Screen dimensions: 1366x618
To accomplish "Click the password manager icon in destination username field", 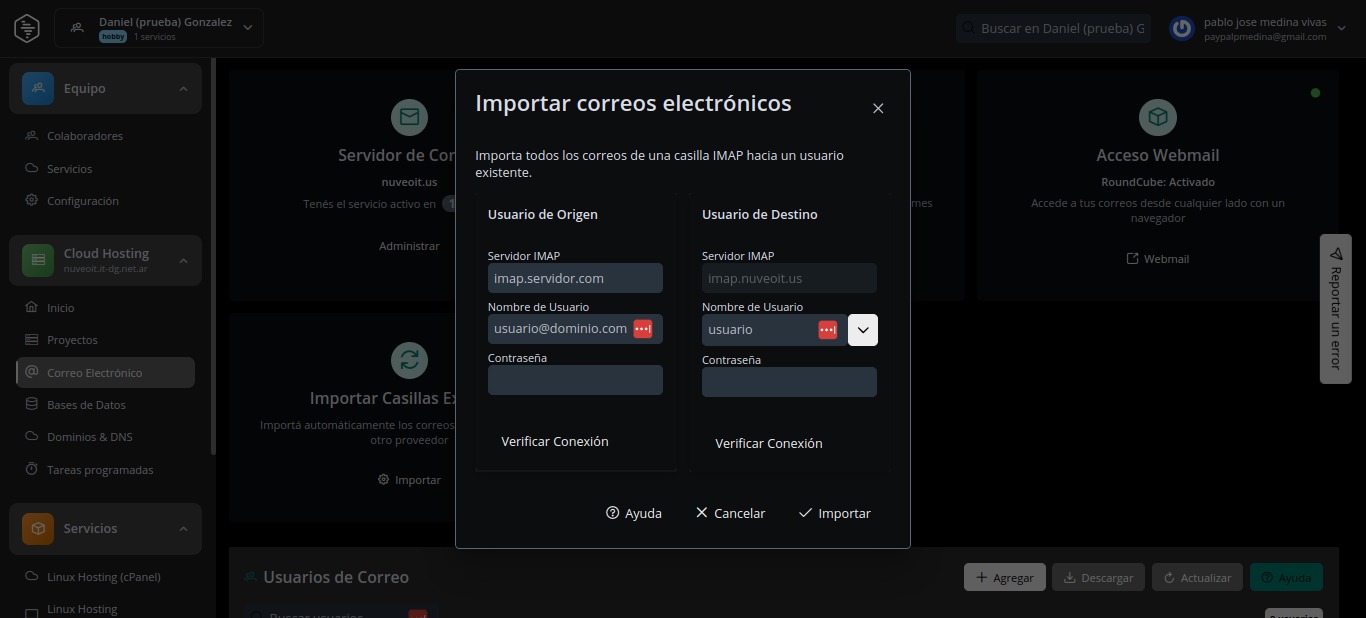I will (x=827, y=330).
